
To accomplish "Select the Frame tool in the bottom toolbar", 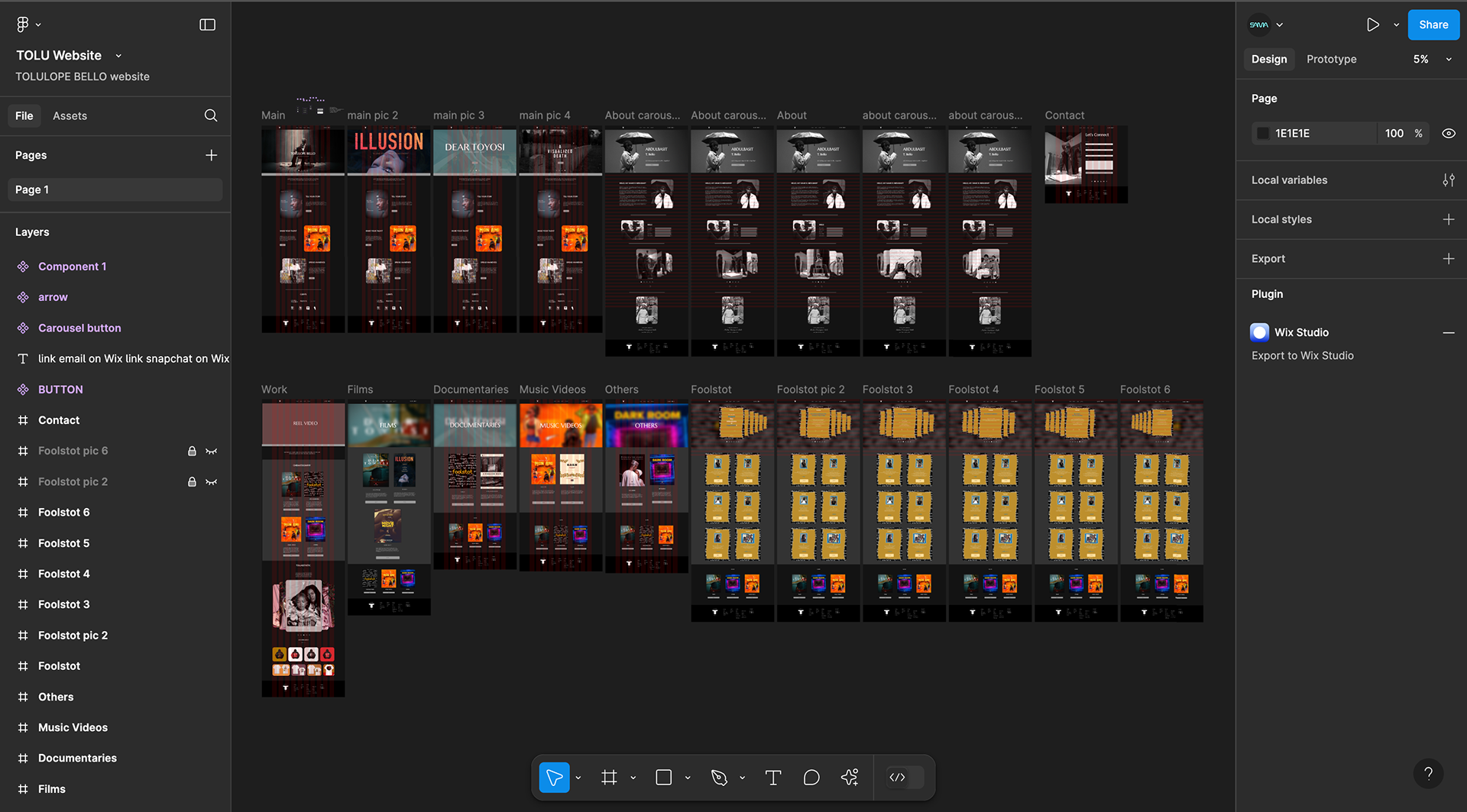I will tap(609, 777).
